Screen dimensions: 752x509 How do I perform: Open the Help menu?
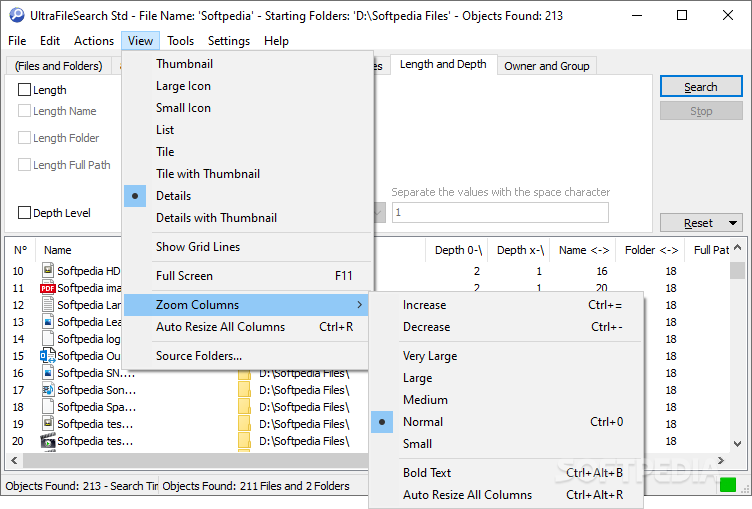tap(276, 41)
